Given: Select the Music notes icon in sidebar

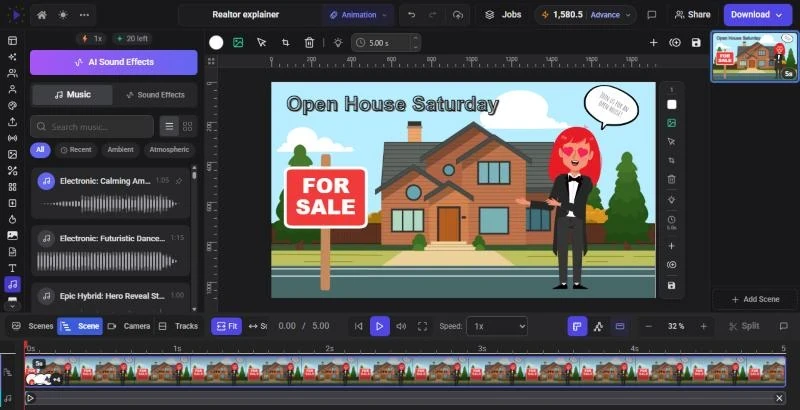Looking at the screenshot, I should [12, 284].
